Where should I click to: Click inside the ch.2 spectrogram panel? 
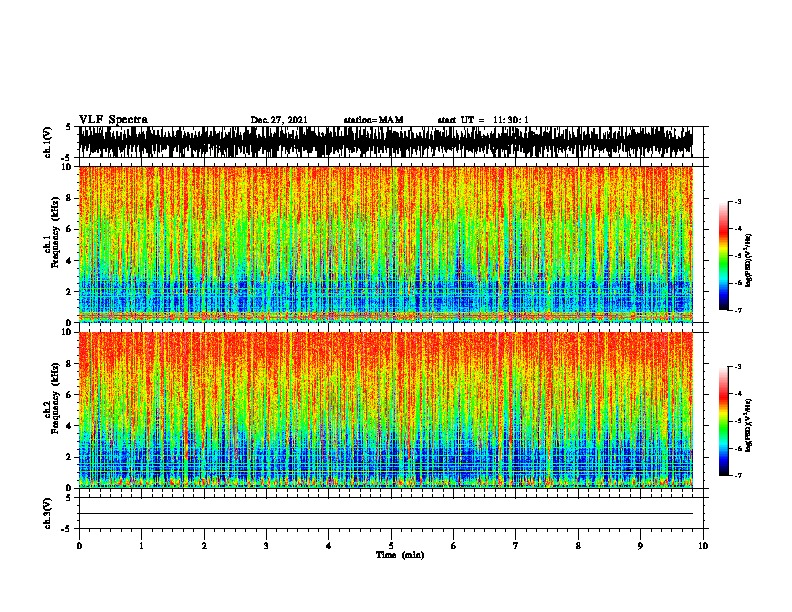tap(386, 410)
